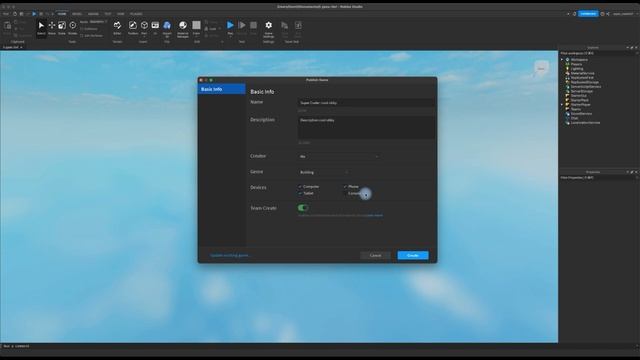This screenshot has height=360, width=640.
Task: Toggle Tablet device checkbox
Action: point(300,193)
